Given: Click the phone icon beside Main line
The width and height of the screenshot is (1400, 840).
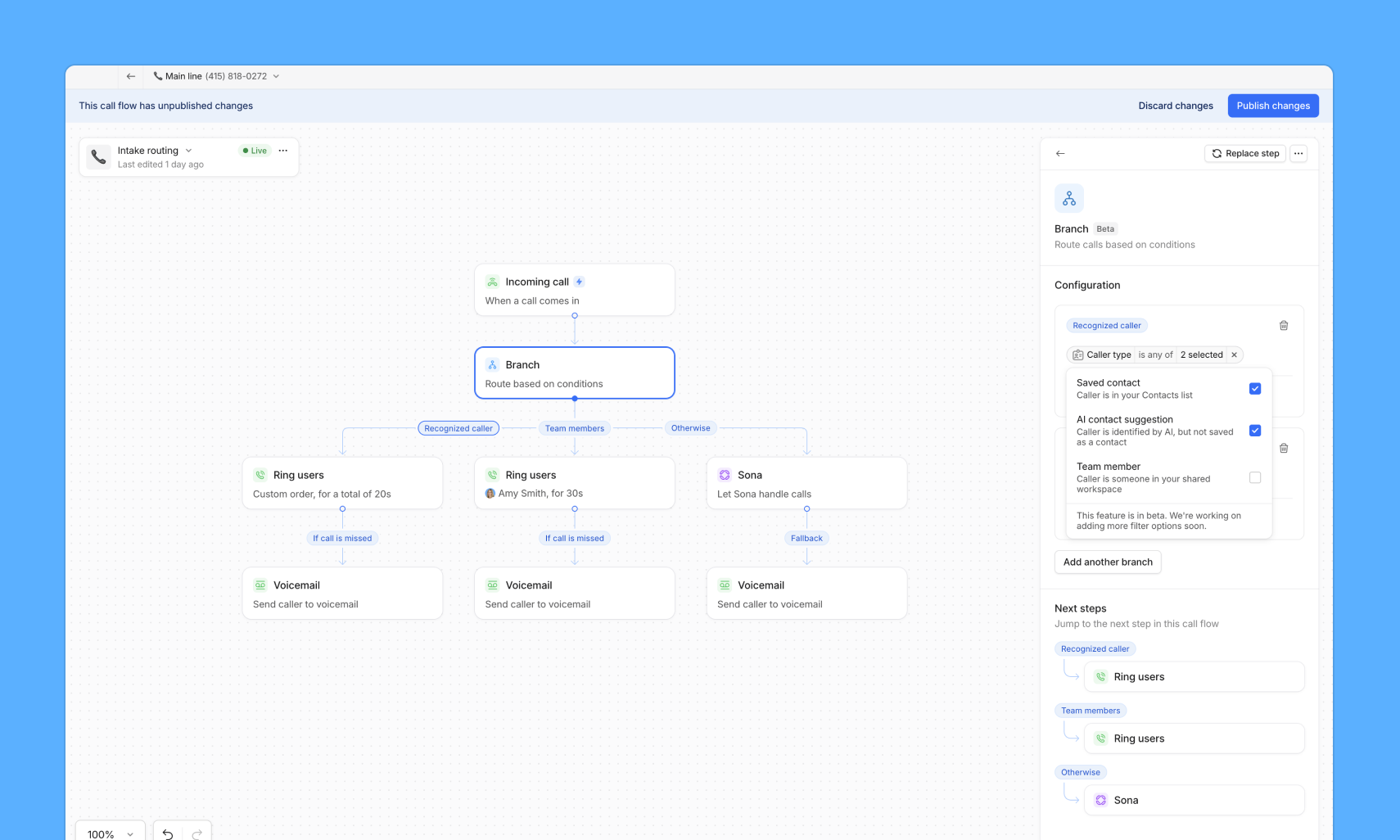Looking at the screenshot, I should point(158,76).
